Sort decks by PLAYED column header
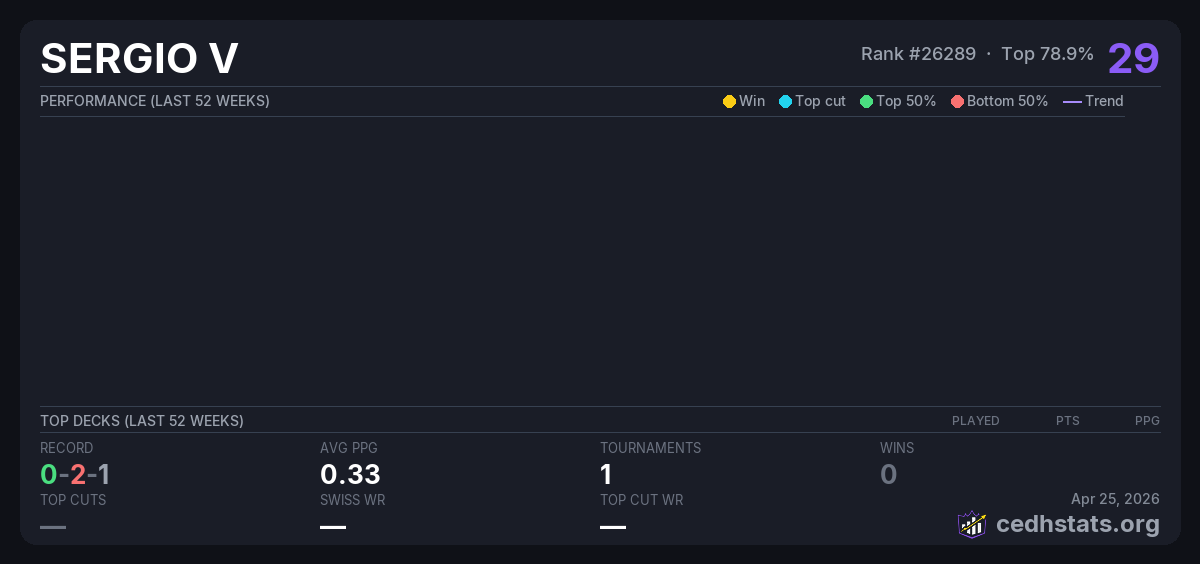Viewport: 1200px width, 564px height. click(975, 421)
